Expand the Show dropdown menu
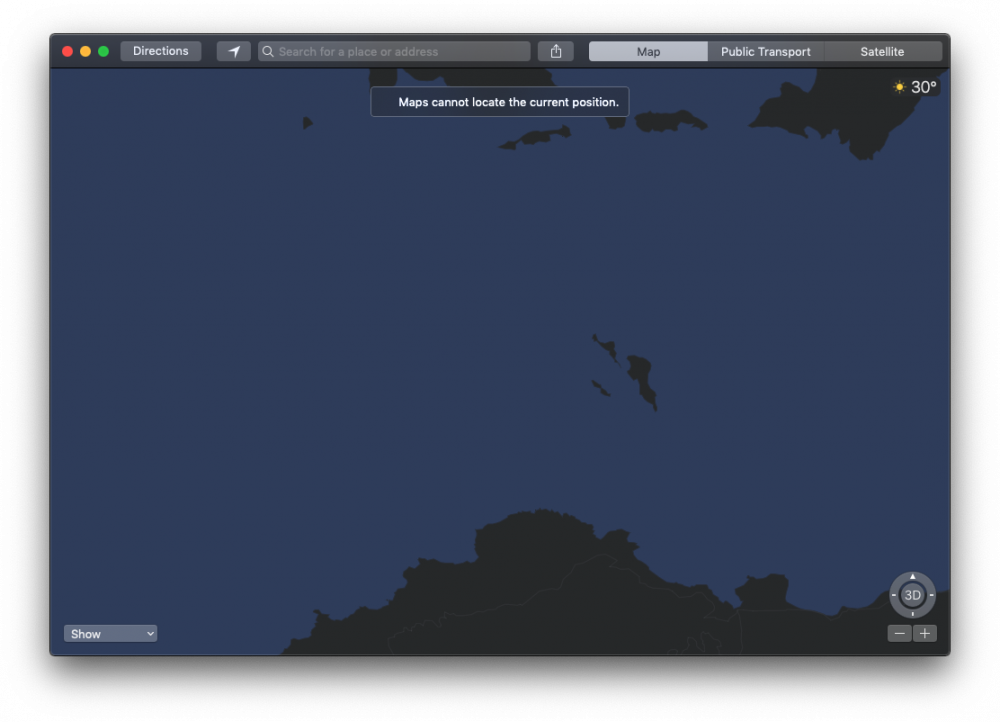Viewport: 1000px width, 722px height. pyautogui.click(x=110, y=633)
